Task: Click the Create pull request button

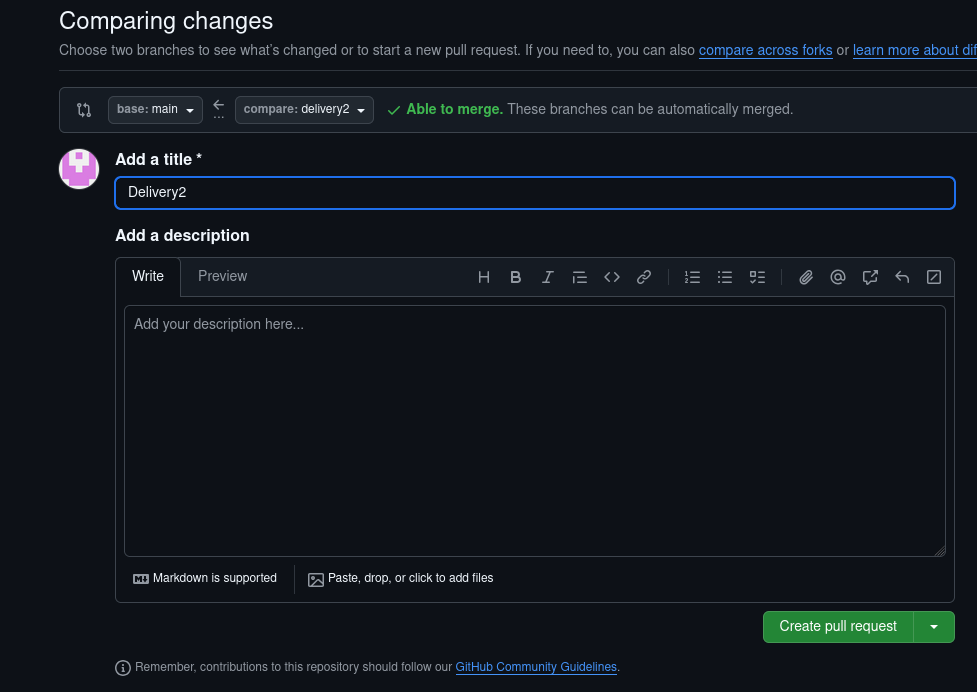Action: tap(837, 626)
